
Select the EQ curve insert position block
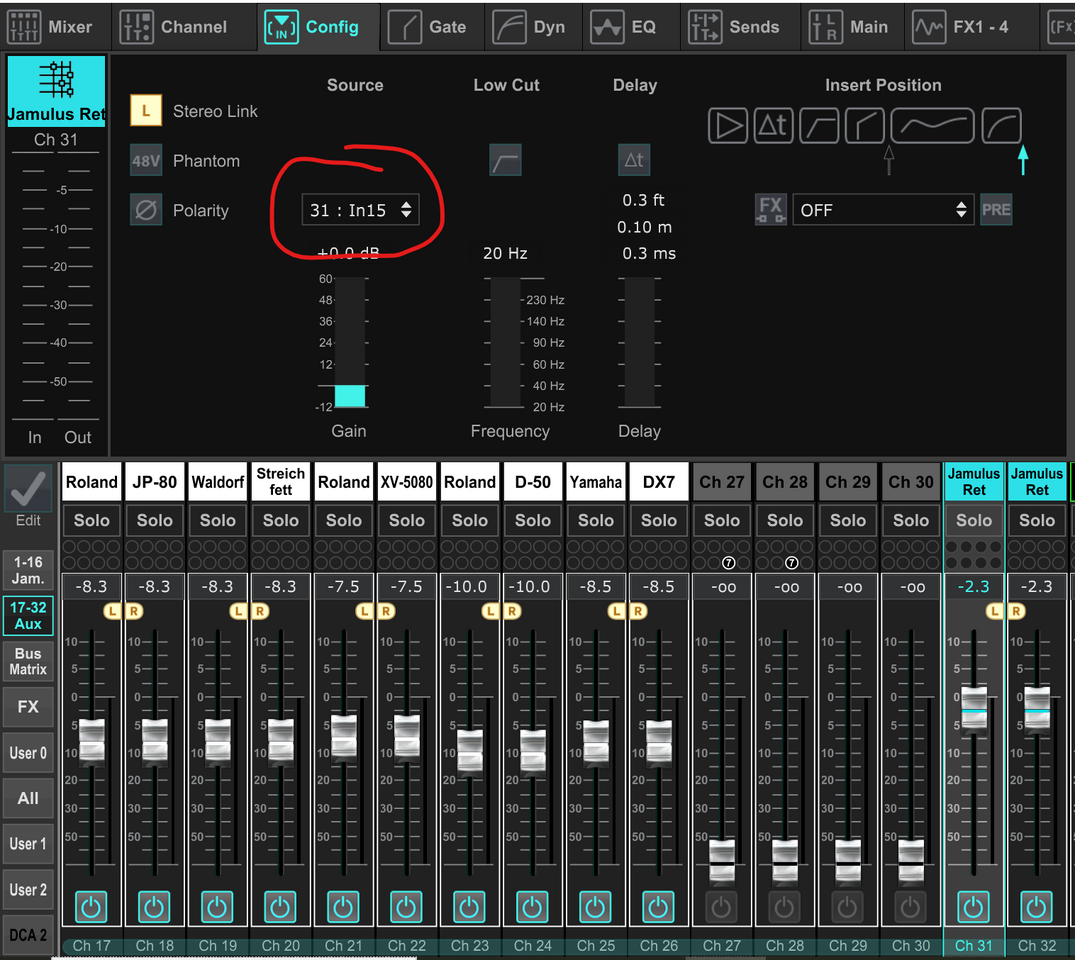coord(932,125)
